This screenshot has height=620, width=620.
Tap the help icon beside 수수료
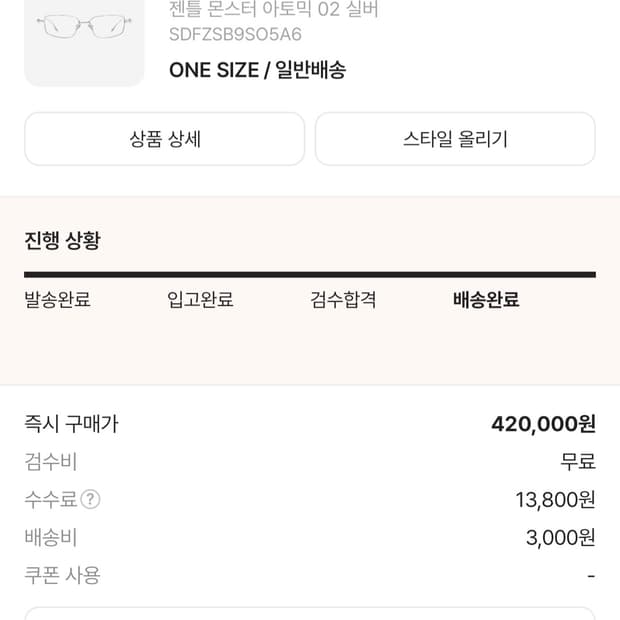90,500
